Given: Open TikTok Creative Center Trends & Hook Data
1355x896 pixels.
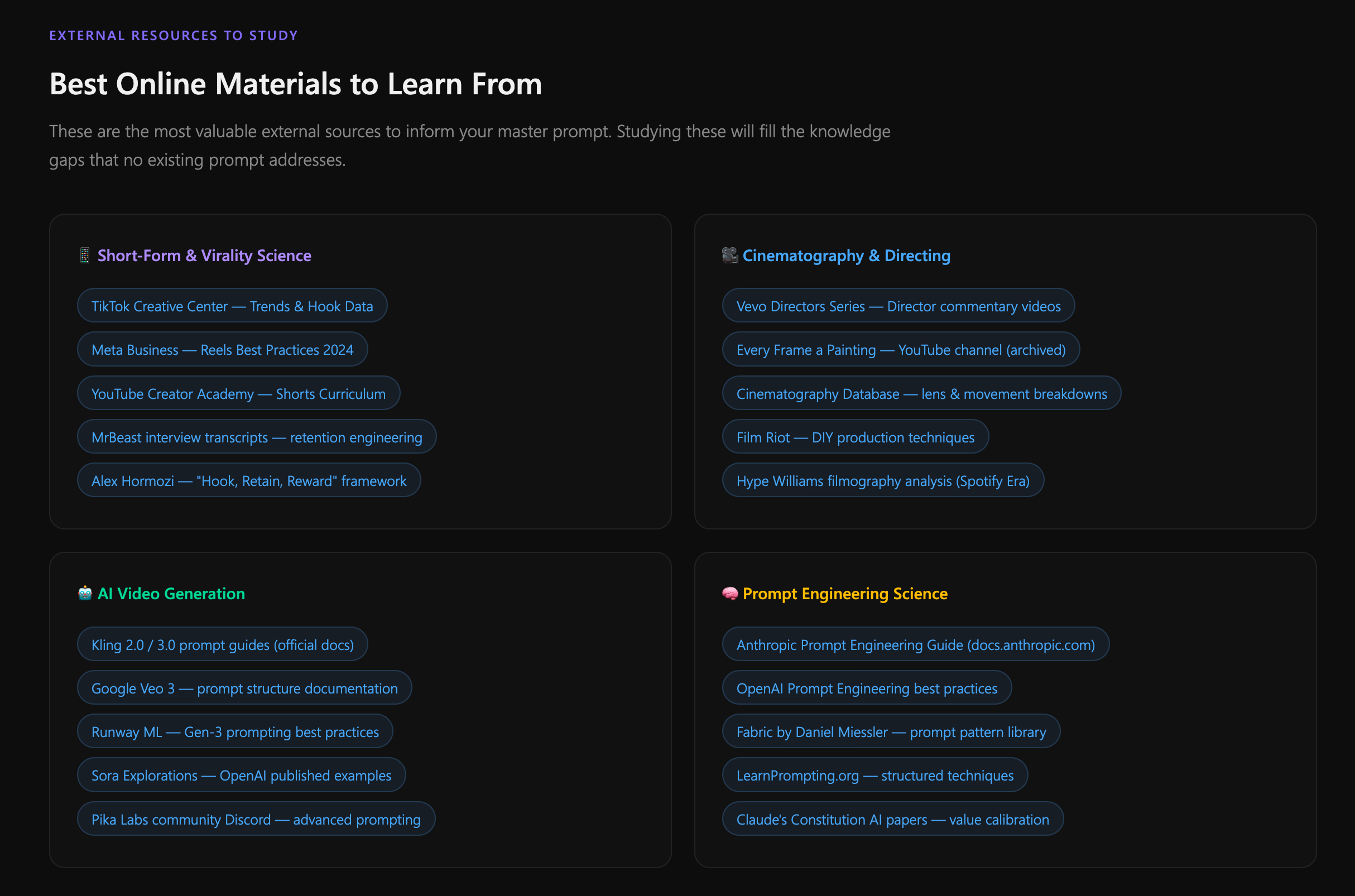Looking at the screenshot, I should [232, 306].
